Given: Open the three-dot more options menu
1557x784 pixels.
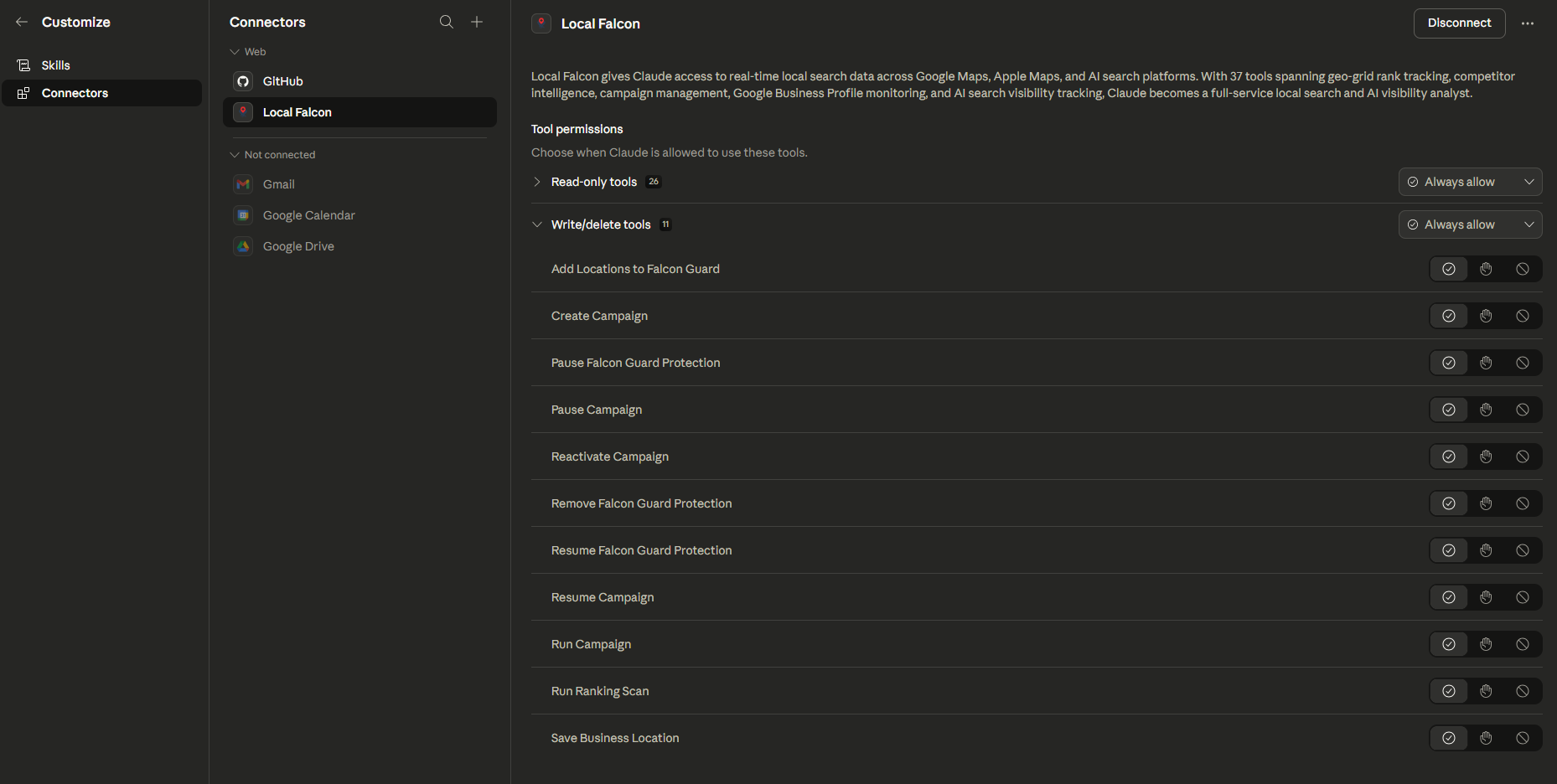Looking at the screenshot, I should pyautogui.click(x=1528, y=23).
